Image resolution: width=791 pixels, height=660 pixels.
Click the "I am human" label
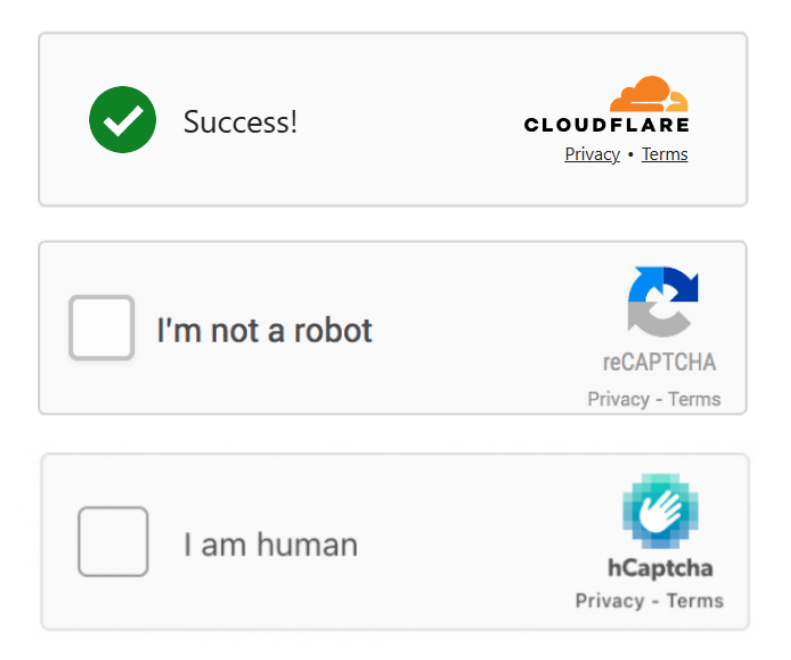(x=270, y=545)
